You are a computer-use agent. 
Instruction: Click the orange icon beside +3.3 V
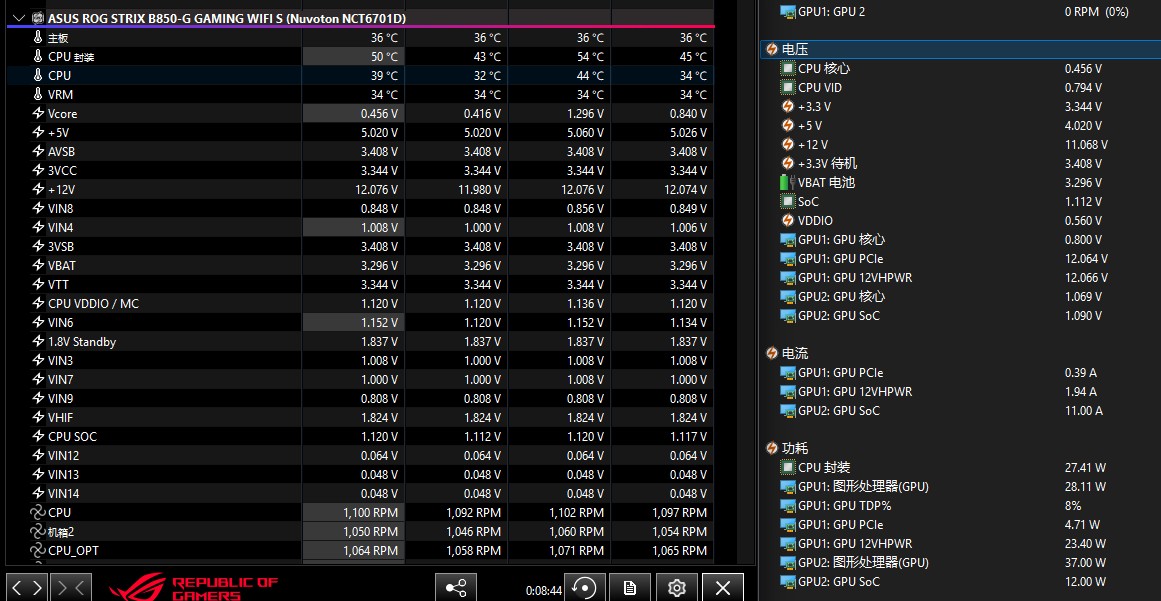[x=788, y=107]
